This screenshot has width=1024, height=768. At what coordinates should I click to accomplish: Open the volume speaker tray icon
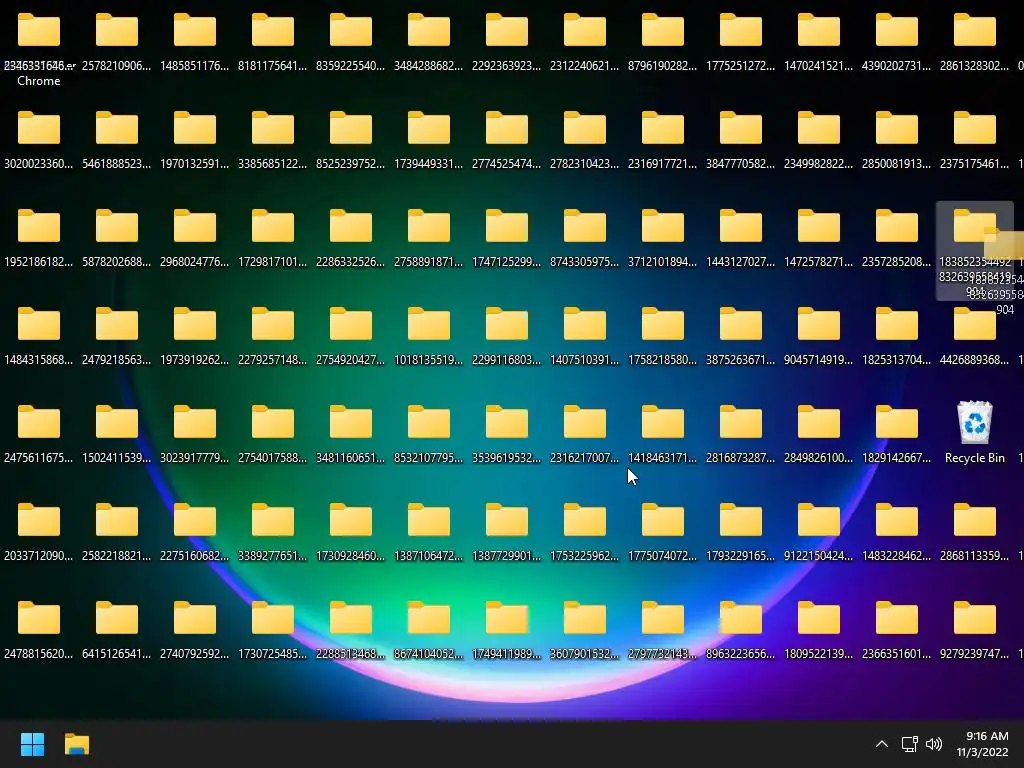point(934,744)
